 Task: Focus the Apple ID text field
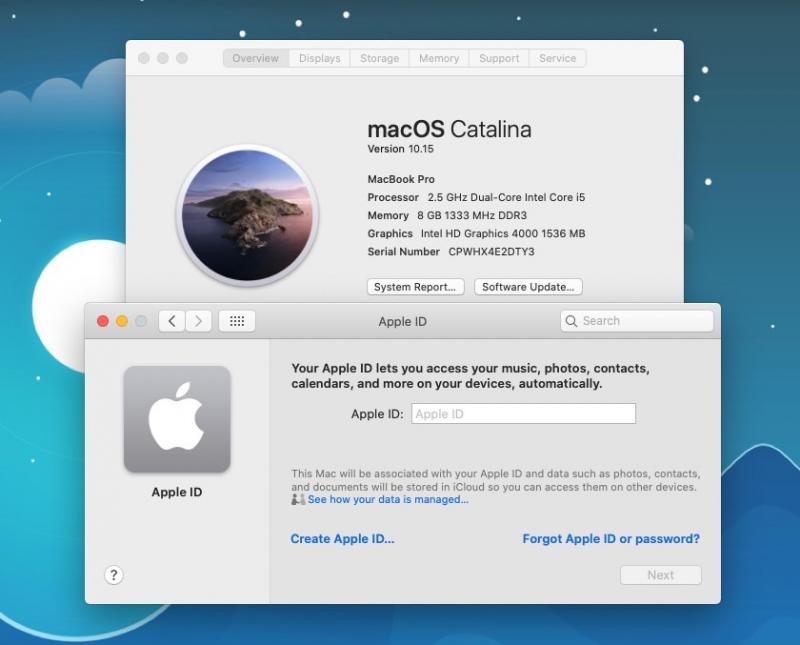(x=523, y=413)
